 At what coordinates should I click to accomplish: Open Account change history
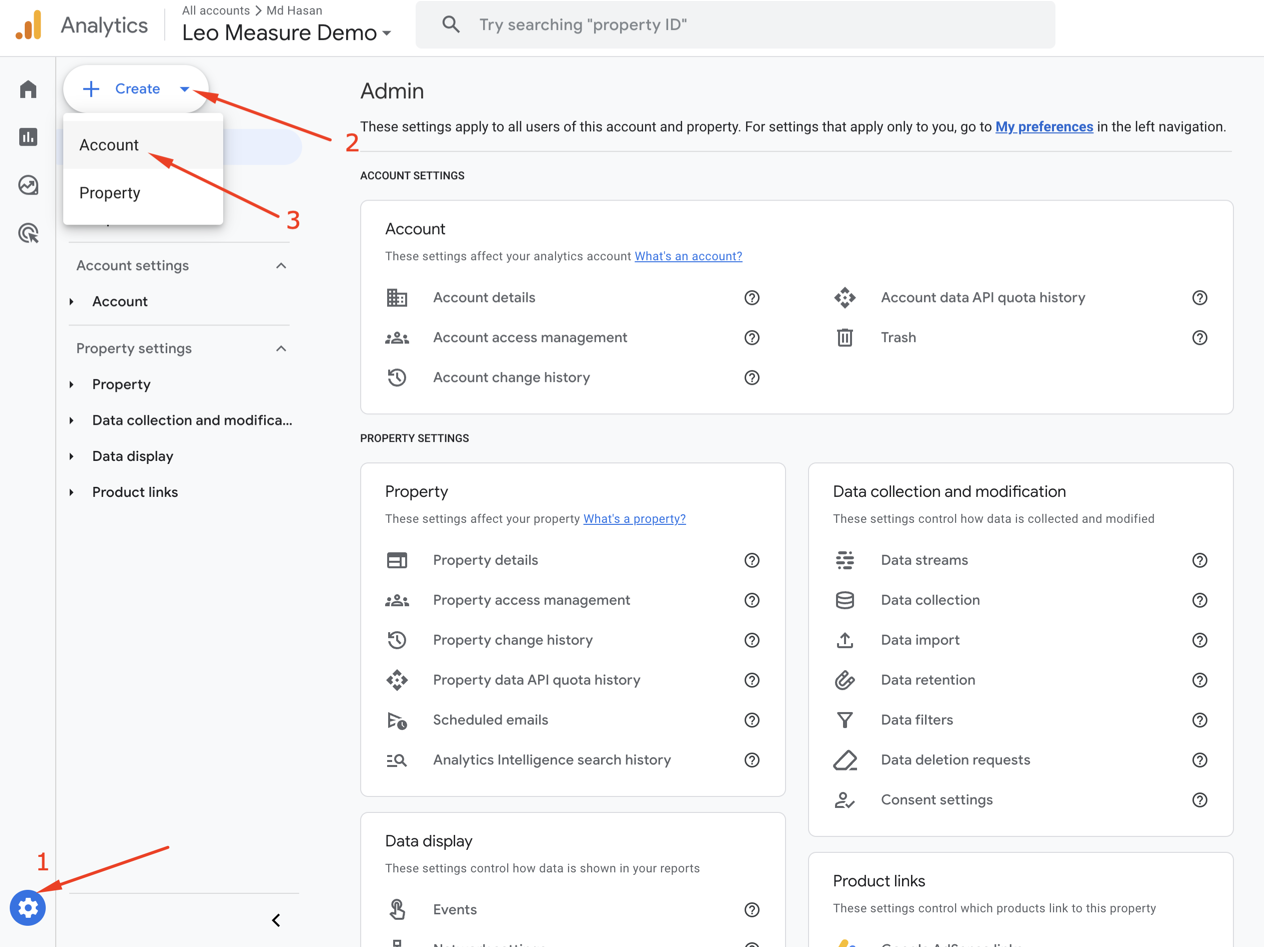511,378
